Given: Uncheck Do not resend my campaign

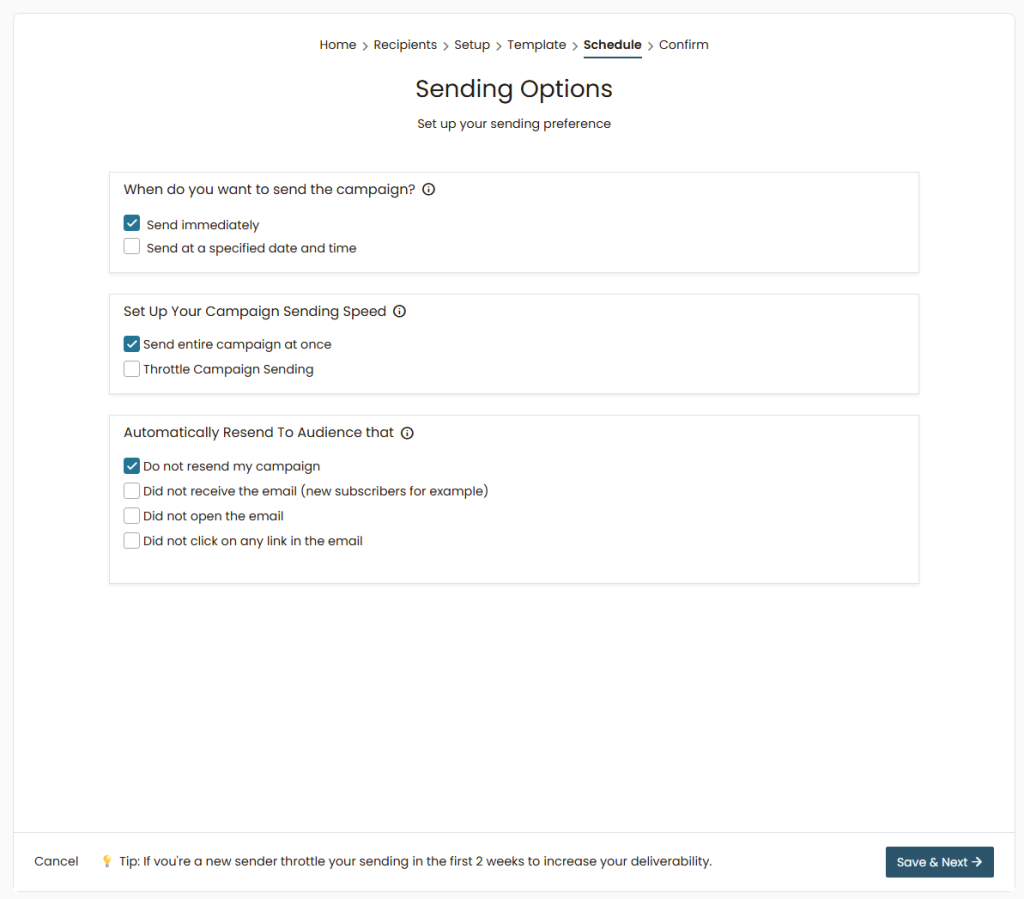Looking at the screenshot, I should [132, 466].
